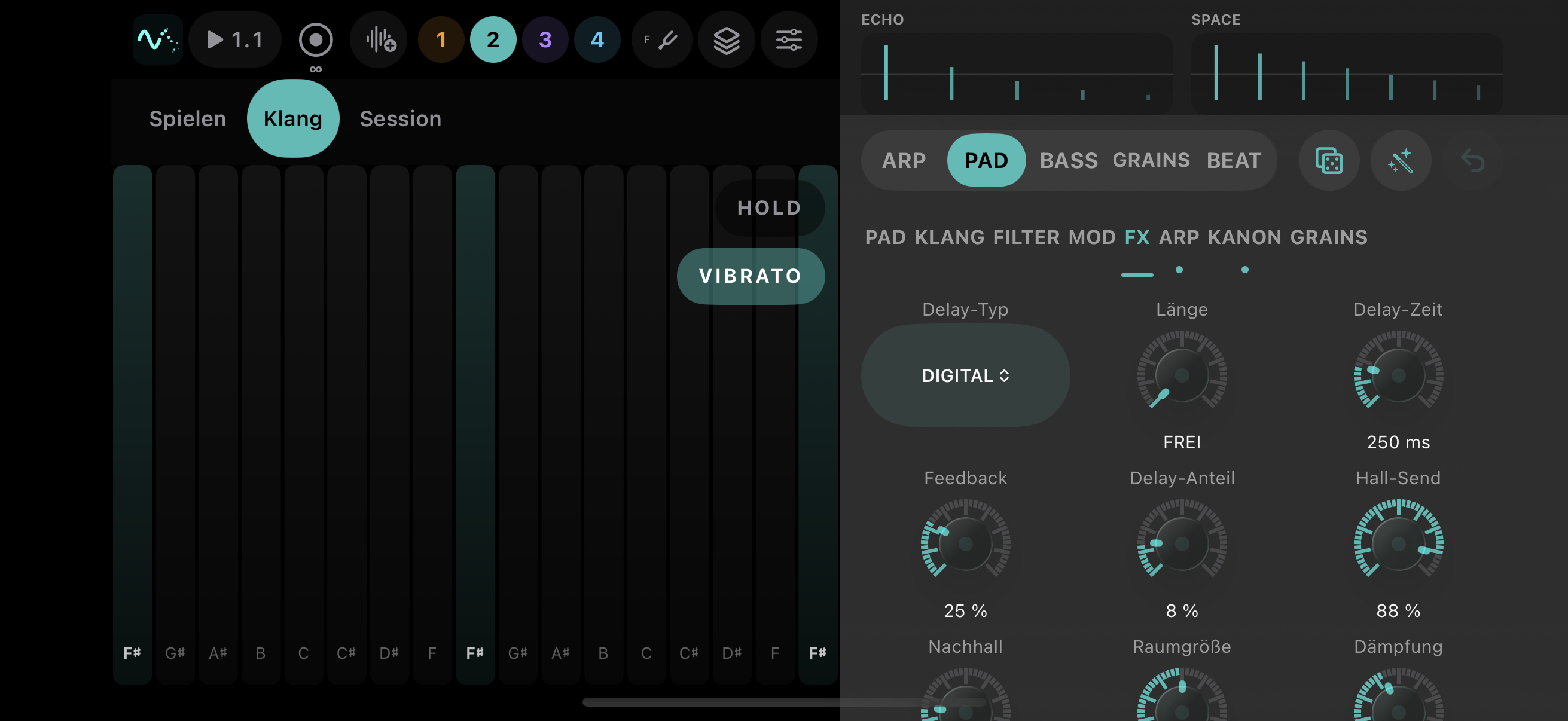Start playback at 1.1
The width and height of the screenshot is (1568, 721).
pyautogui.click(x=235, y=40)
